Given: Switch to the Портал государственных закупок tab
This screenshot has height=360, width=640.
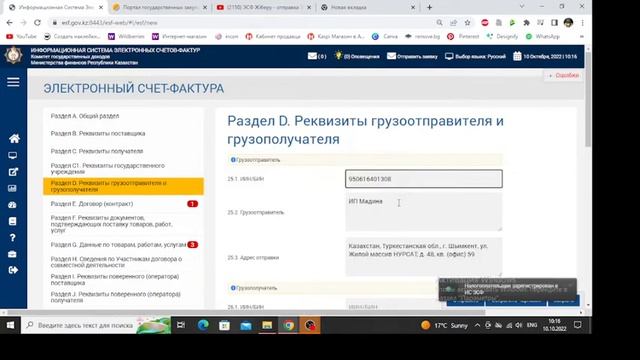Looking at the screenshot, I should coord(160,7).
